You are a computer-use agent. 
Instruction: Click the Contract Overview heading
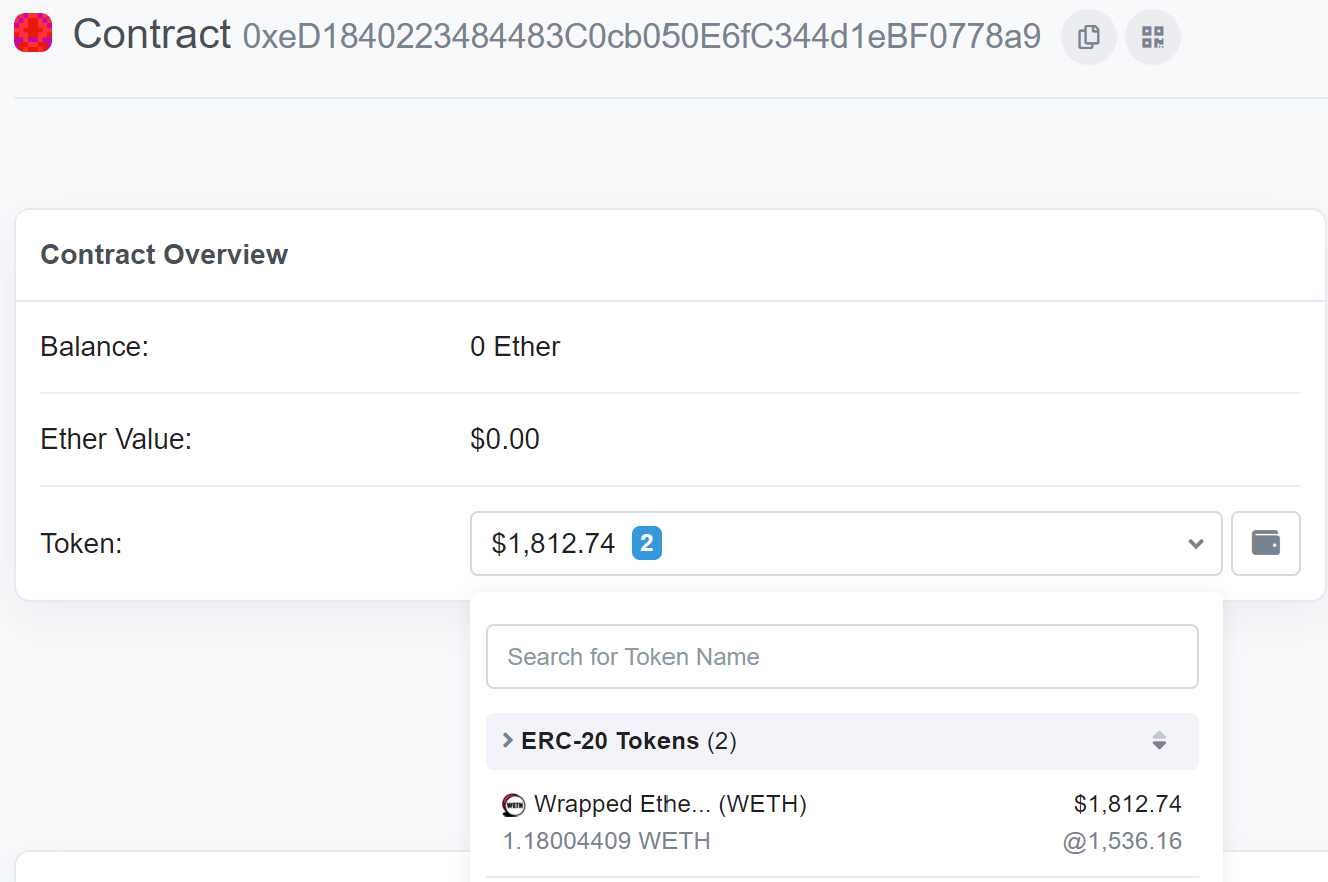point(164,255)
